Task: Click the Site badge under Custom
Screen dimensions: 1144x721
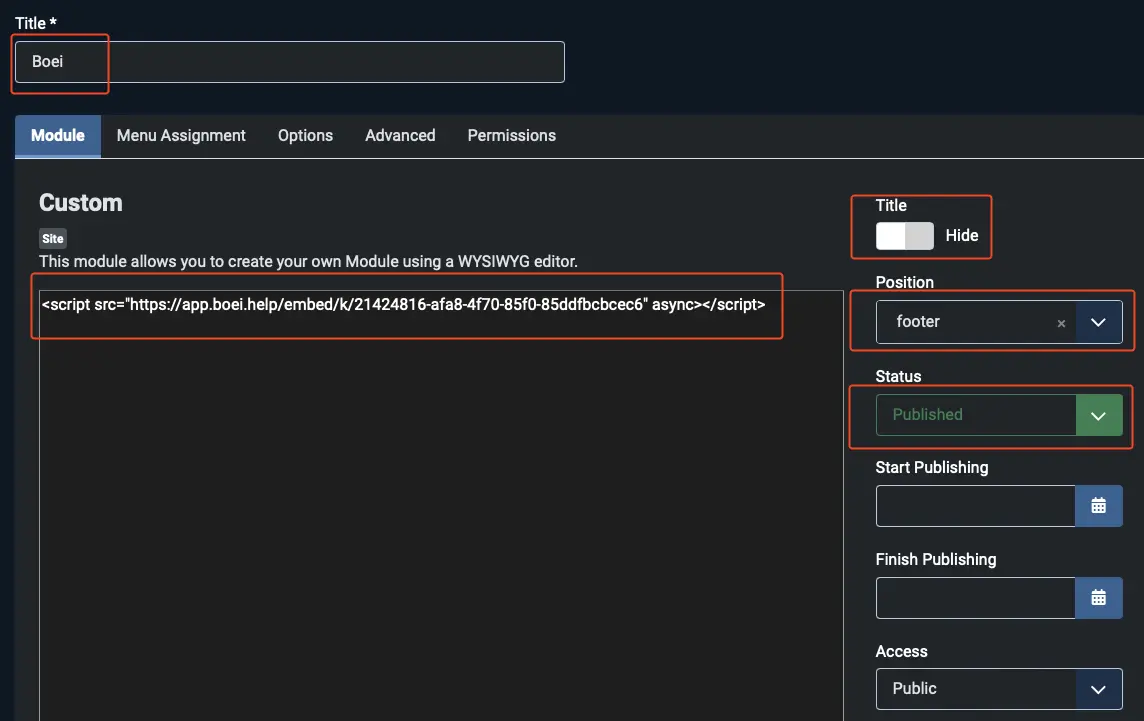Action: [52, 239]
